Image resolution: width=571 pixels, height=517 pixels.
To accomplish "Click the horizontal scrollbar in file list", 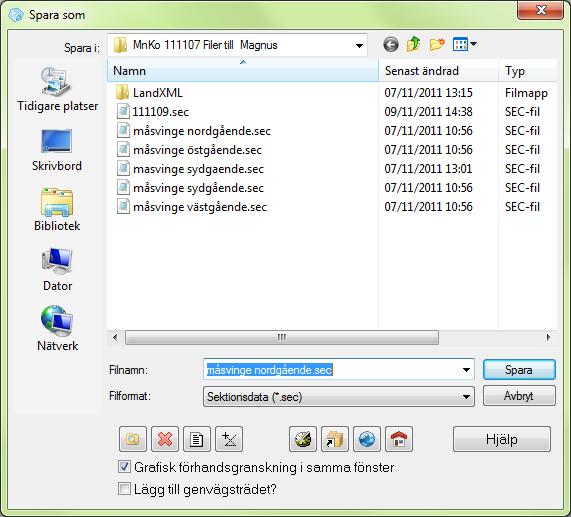I will [281, 338].
